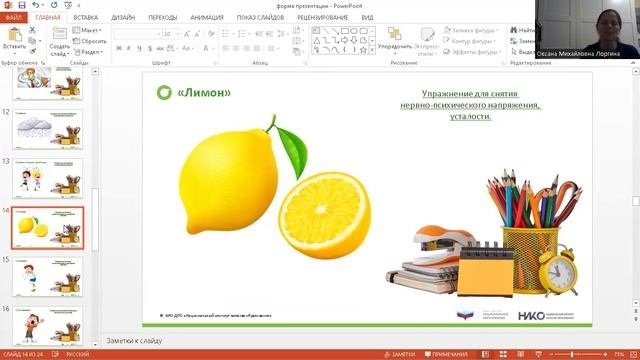The image size is (640, 360).
Task: Undo the last action
Action: click(x=36, y=5)
